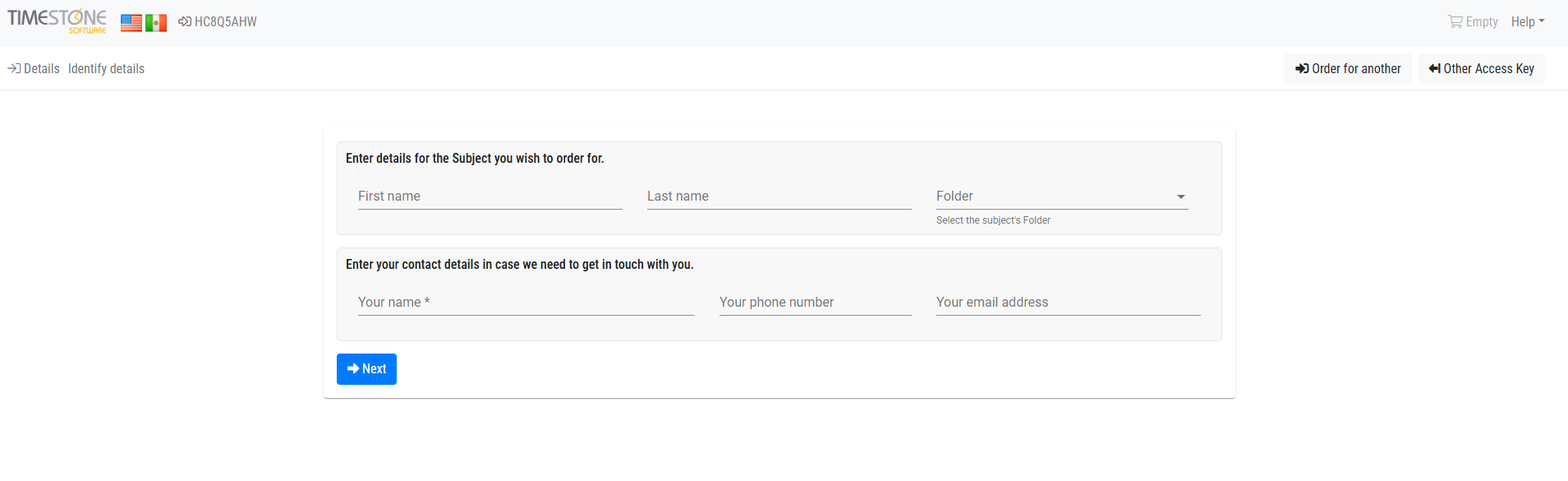The height and width of the screenshot is (481, 1568).
Task: Click the arrow icon on Order for another
Action: 1302,68
